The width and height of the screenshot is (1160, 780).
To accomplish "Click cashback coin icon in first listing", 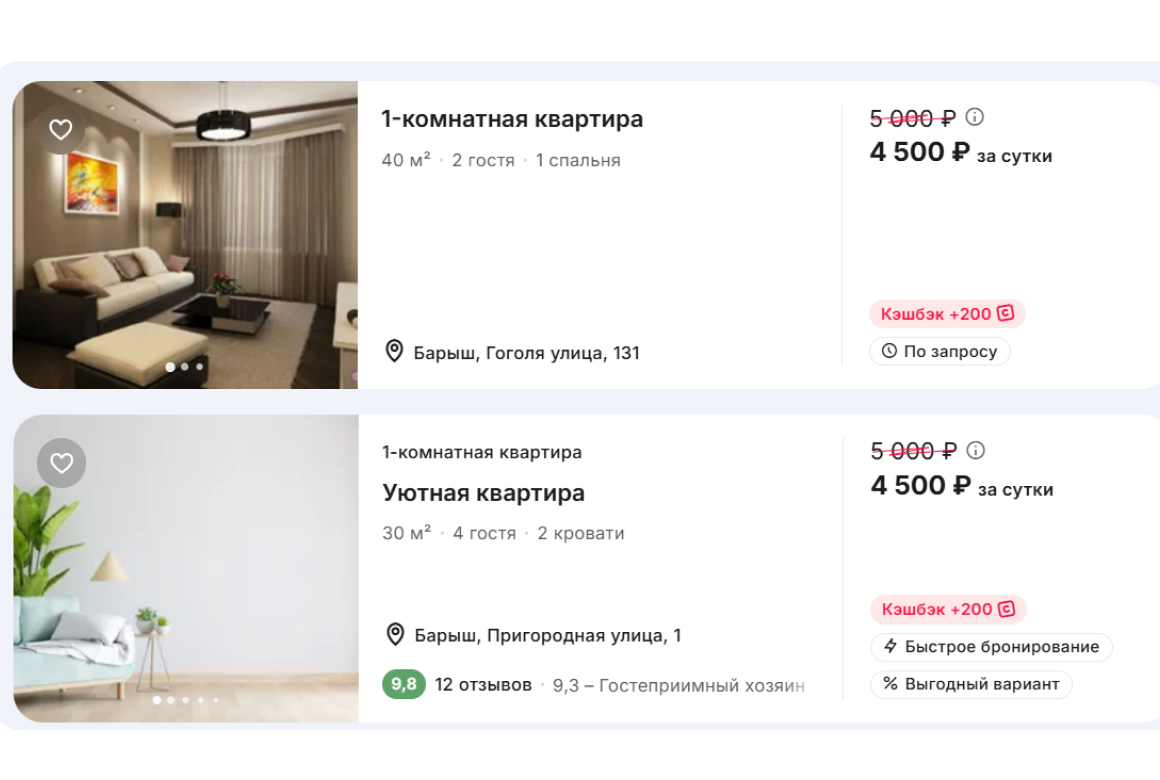I will [1005, 314].
